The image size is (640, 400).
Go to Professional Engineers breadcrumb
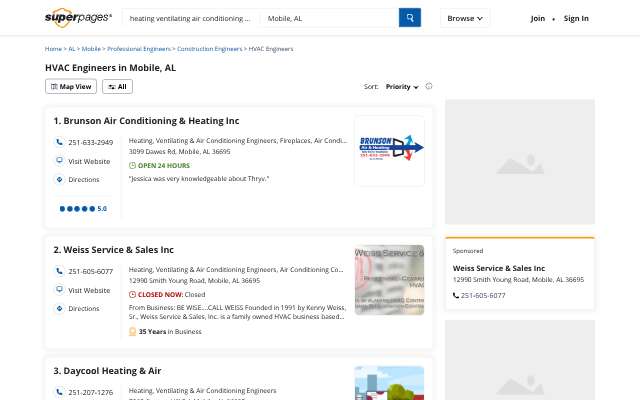pyautogui.click(x=139, y=49)
